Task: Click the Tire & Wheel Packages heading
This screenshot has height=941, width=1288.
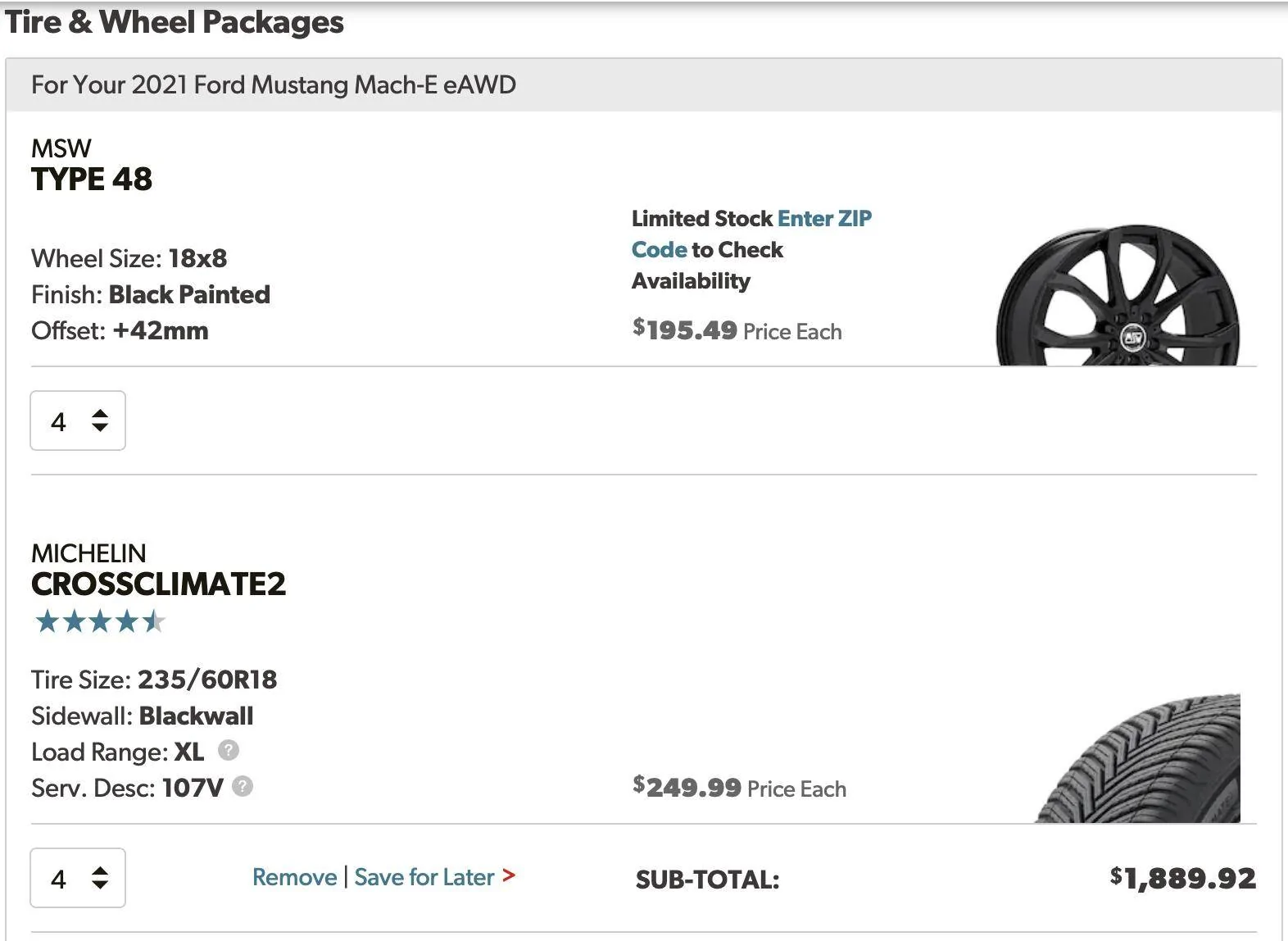Action: [174, 22]
